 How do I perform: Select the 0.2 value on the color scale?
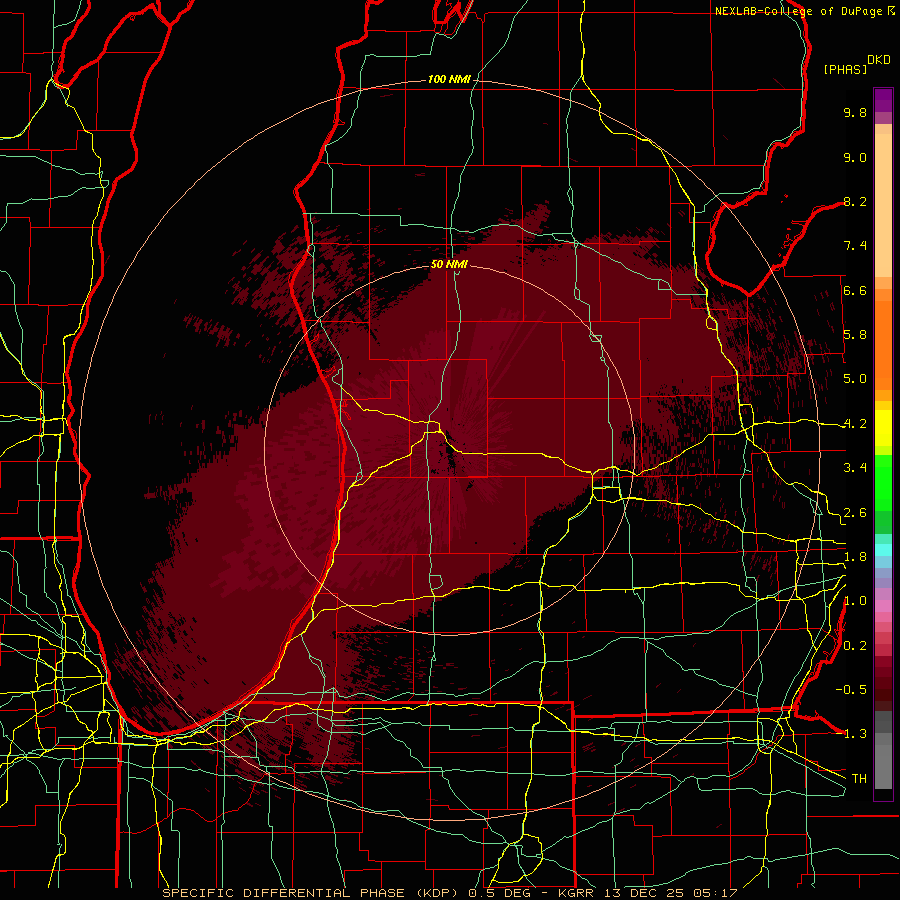tap(855, 646)
